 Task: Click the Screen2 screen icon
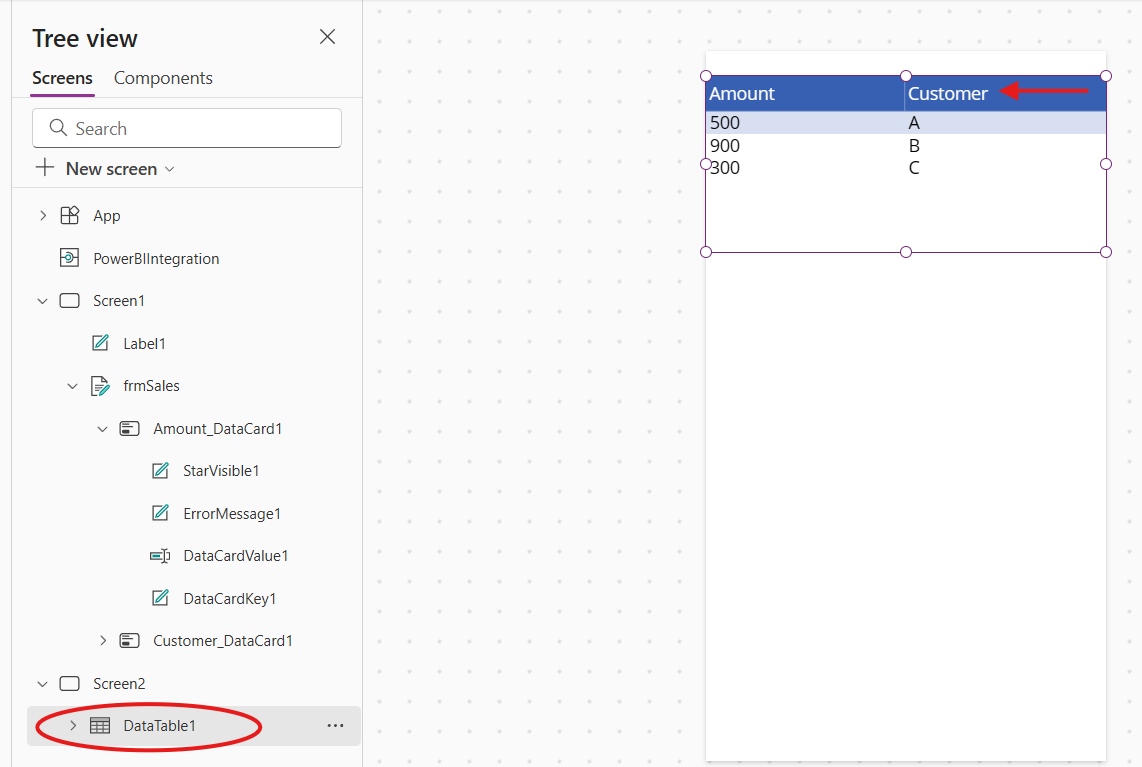coord(69,683)
